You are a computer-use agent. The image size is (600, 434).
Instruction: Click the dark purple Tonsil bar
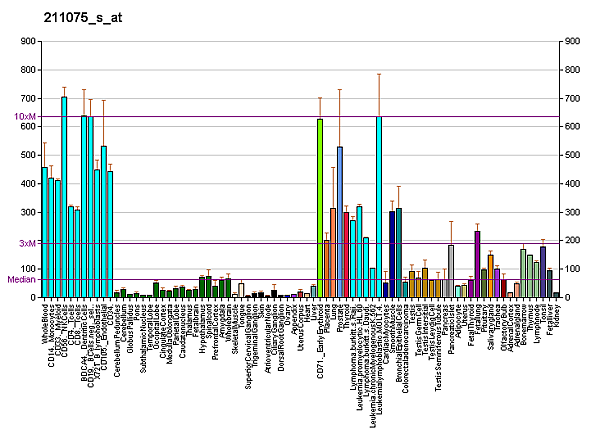543,272
